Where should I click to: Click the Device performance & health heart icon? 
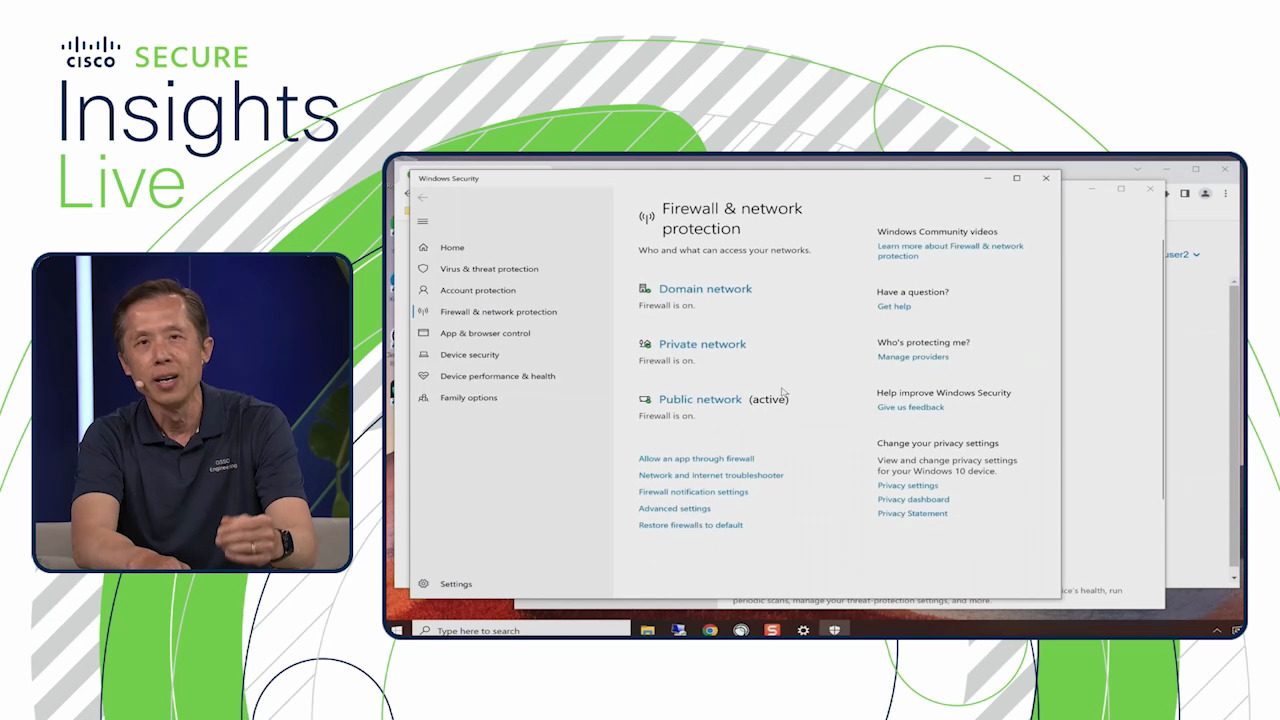click(423, 376)
